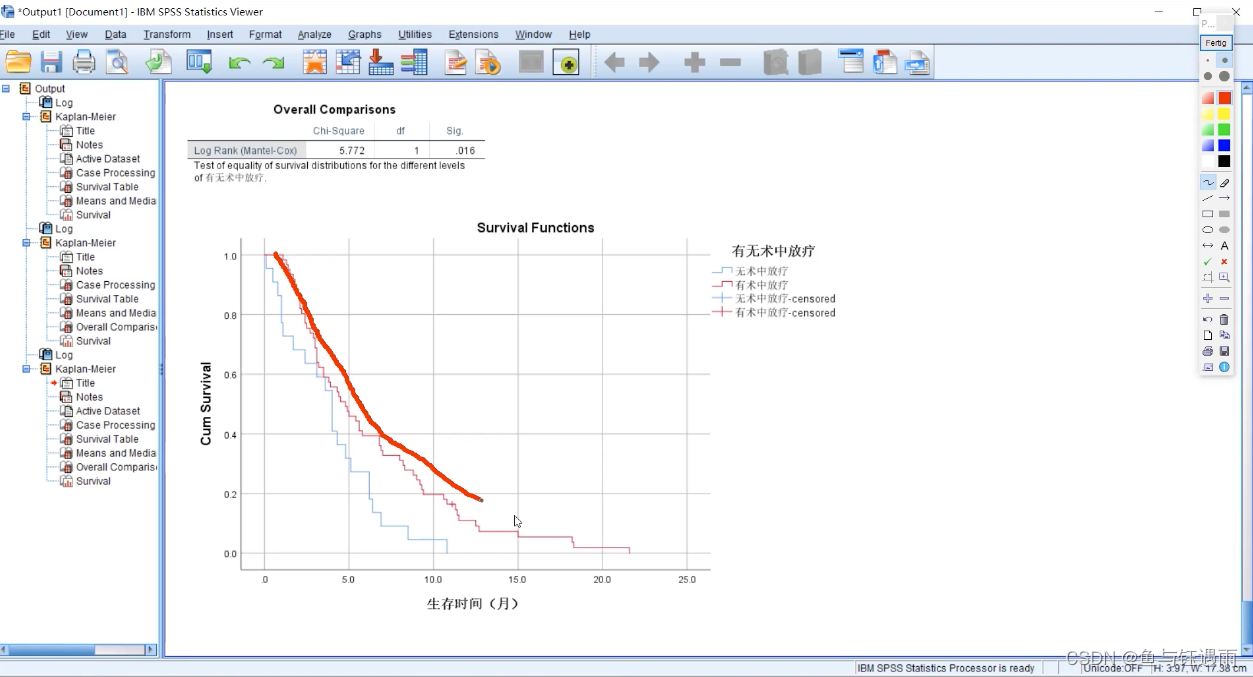
Task: Click the 'Overall Comparisons' table heading
Action: click(x=334, y=110)
